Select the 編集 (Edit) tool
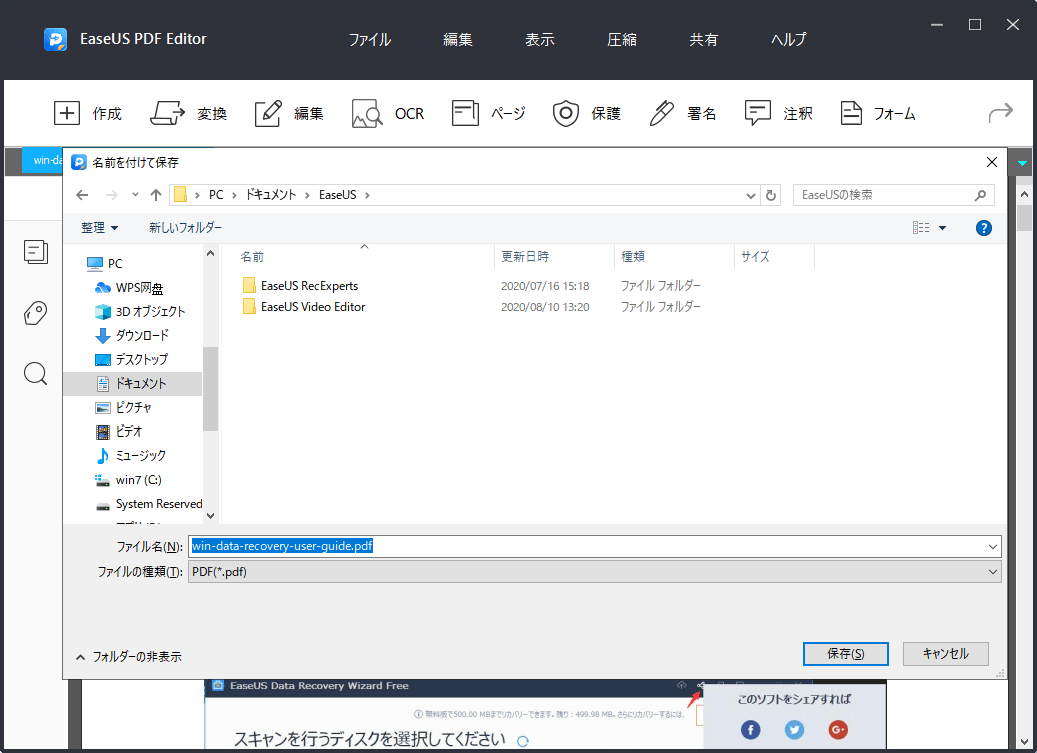Viewport: 1037px width, 753px height. [289, 113]
